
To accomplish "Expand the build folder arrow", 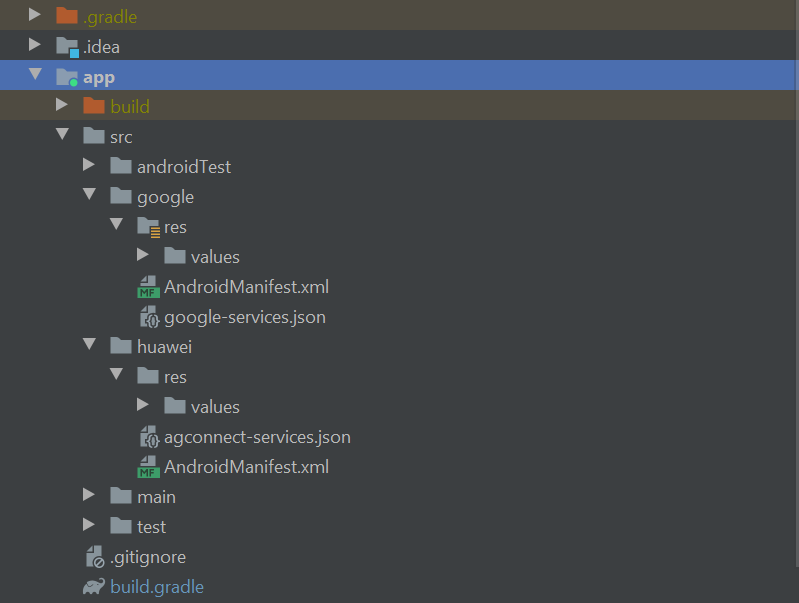I will click(x=62, y=104).
